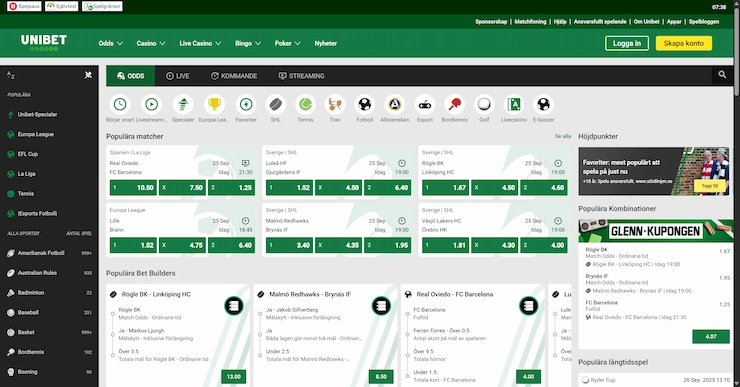This screenshot has height=387, width=740.
Task: Open the Sponsorskap link
Action: tap(491, 21)
